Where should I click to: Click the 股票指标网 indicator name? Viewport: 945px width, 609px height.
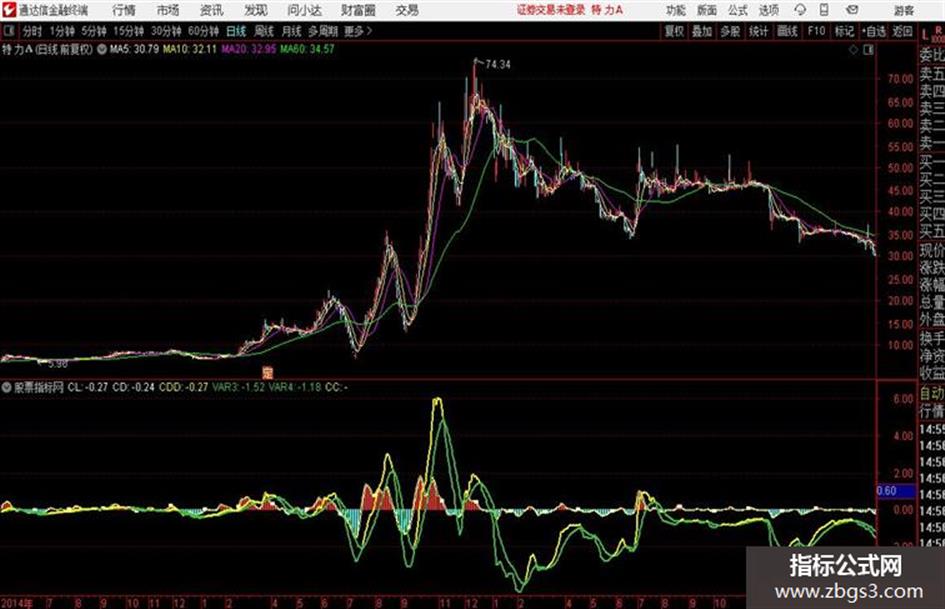click(x=39, y=387)
